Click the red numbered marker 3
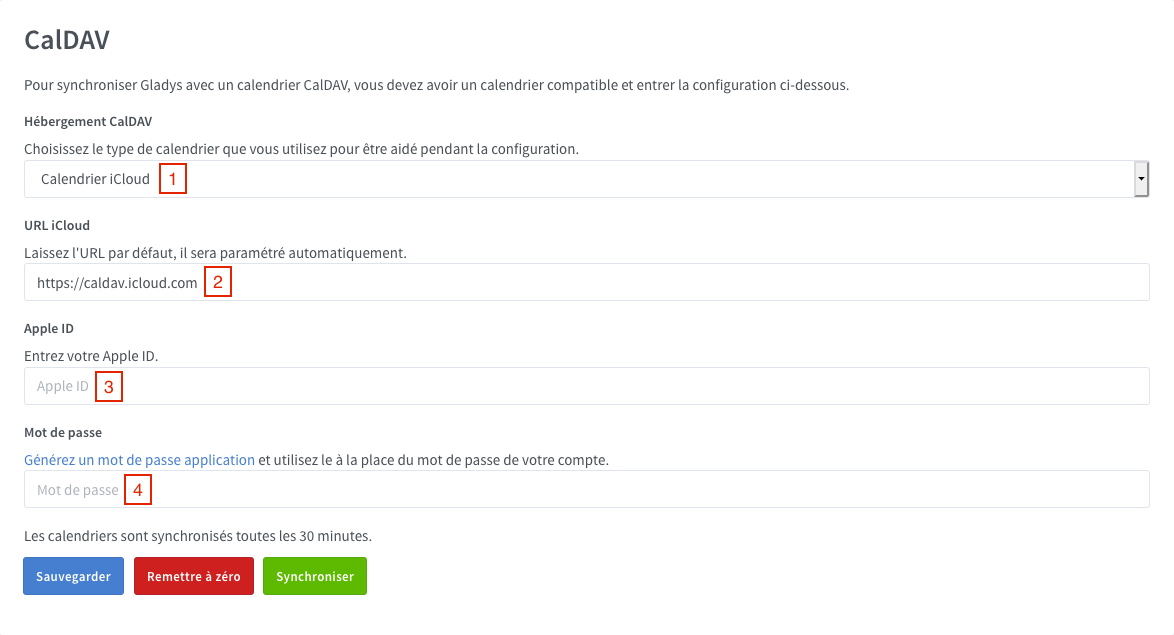The width and height of the screenshot is (1174, 635). (x=109, y=386)
